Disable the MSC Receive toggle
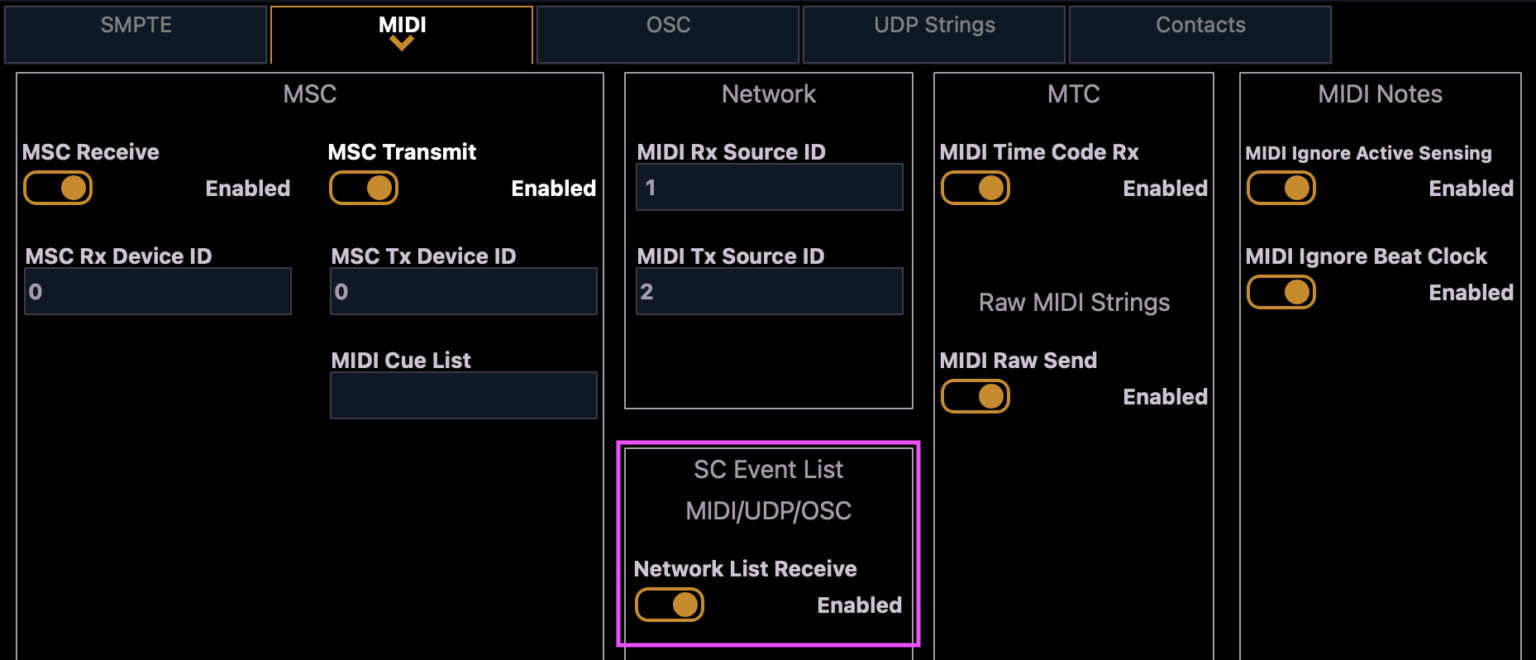The height and width of the screenshot is (660, 1536). (57, 187)
